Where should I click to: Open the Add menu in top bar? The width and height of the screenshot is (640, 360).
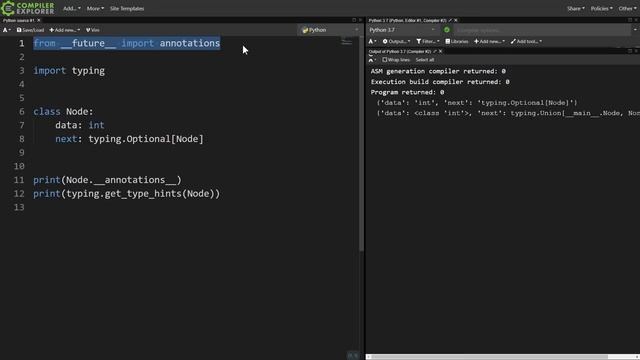(x=71, y=8)
